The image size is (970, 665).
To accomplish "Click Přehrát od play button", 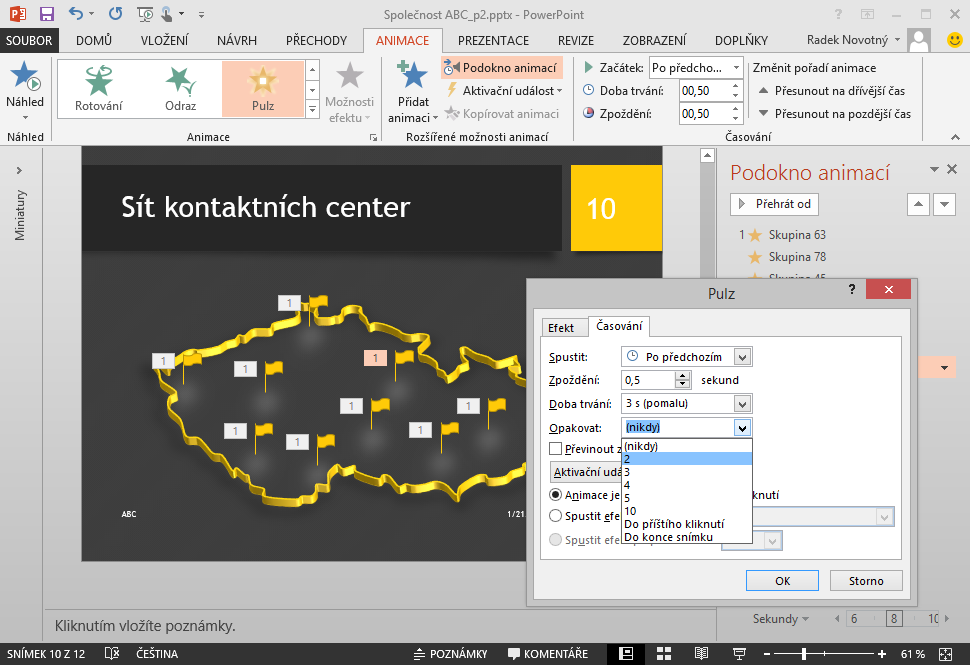I will 774,204.
